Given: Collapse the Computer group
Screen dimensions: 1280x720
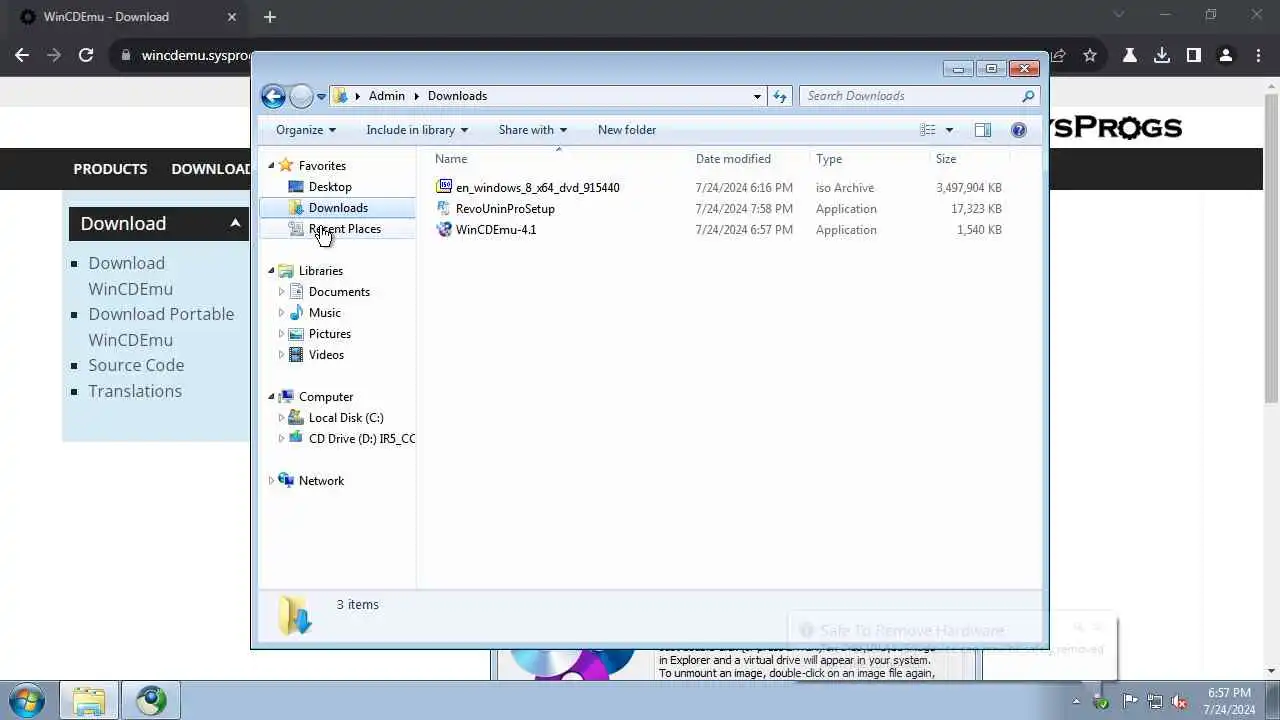Looking at the screenshot, I should [x=271, y=397].
